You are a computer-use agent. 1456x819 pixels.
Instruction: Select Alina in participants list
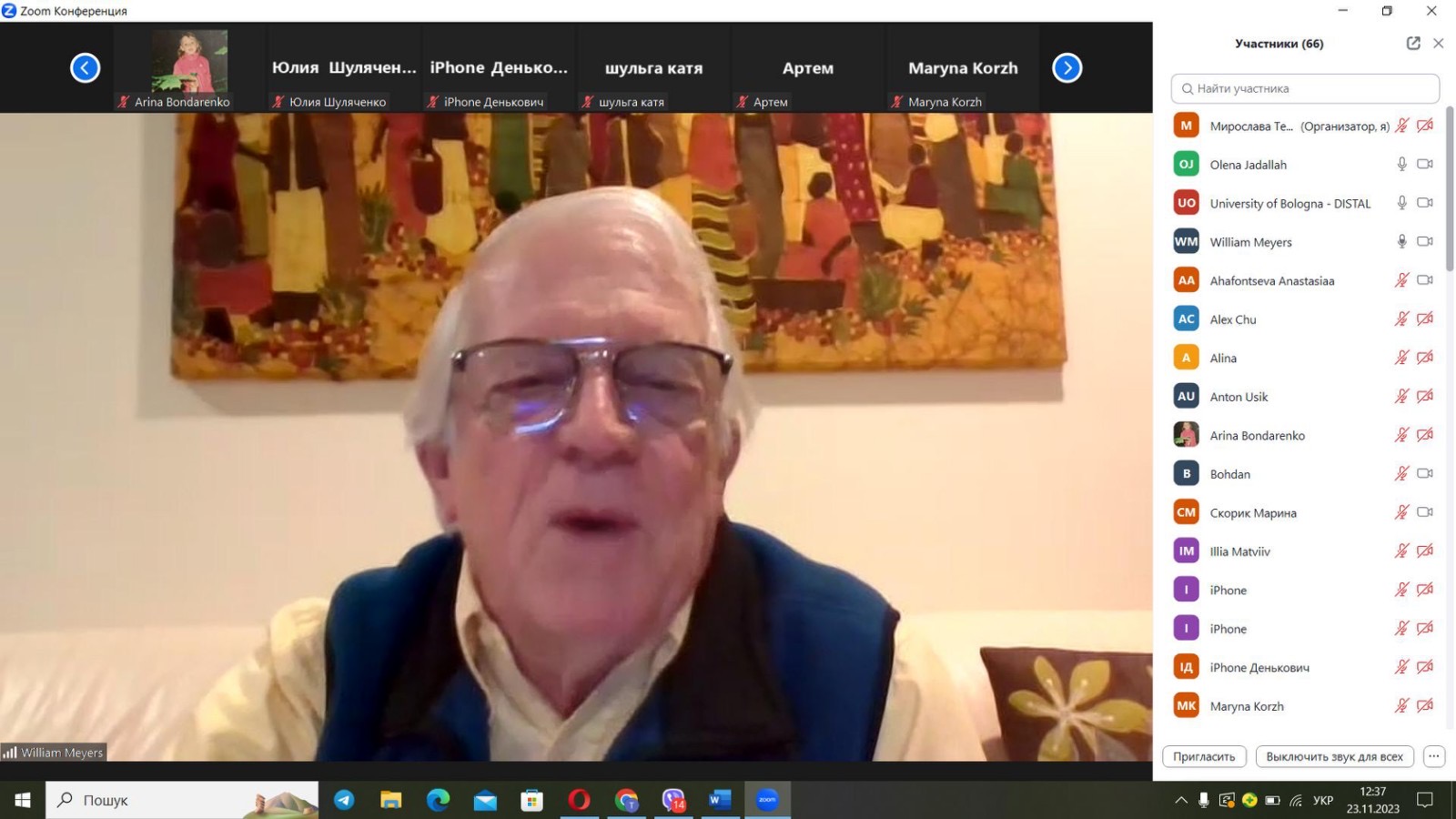1305,358
